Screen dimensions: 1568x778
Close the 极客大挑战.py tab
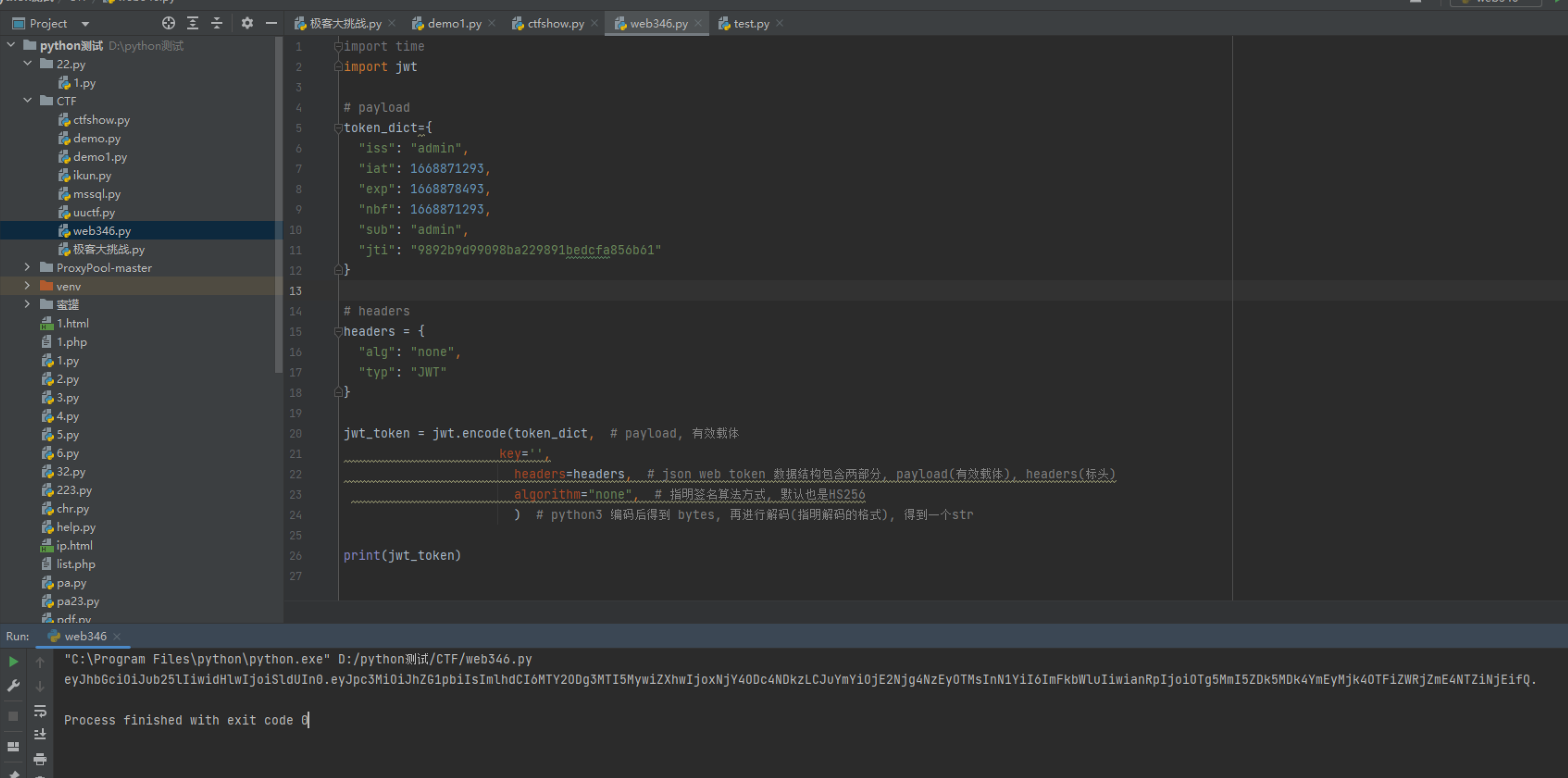[392, 23]
